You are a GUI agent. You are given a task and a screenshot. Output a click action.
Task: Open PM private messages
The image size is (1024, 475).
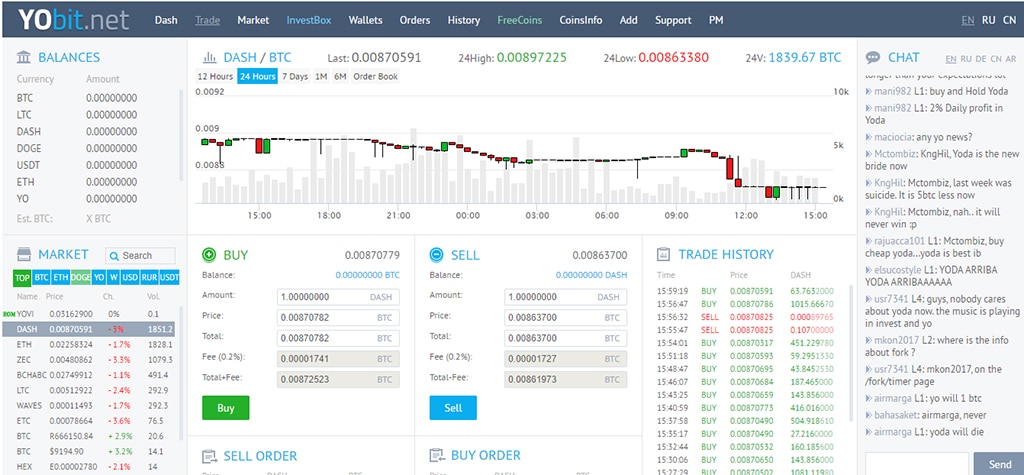coord(716,20)
